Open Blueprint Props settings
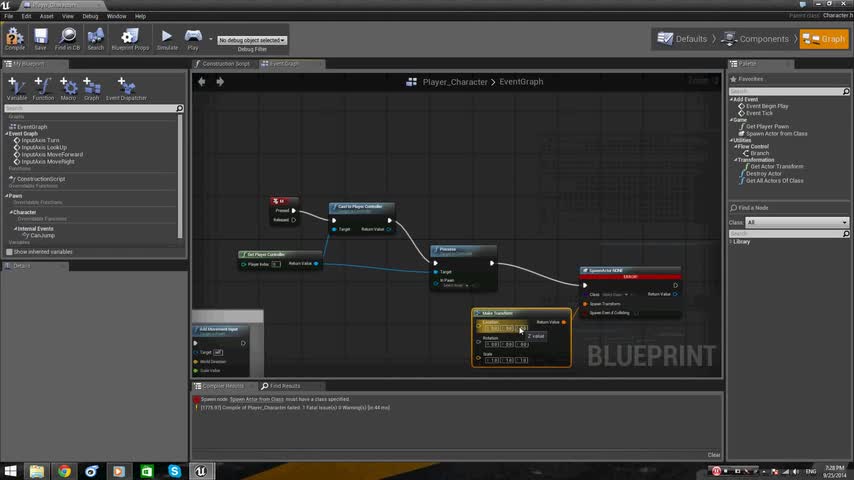Screen dimensions: 854x480 click(130, 39)
